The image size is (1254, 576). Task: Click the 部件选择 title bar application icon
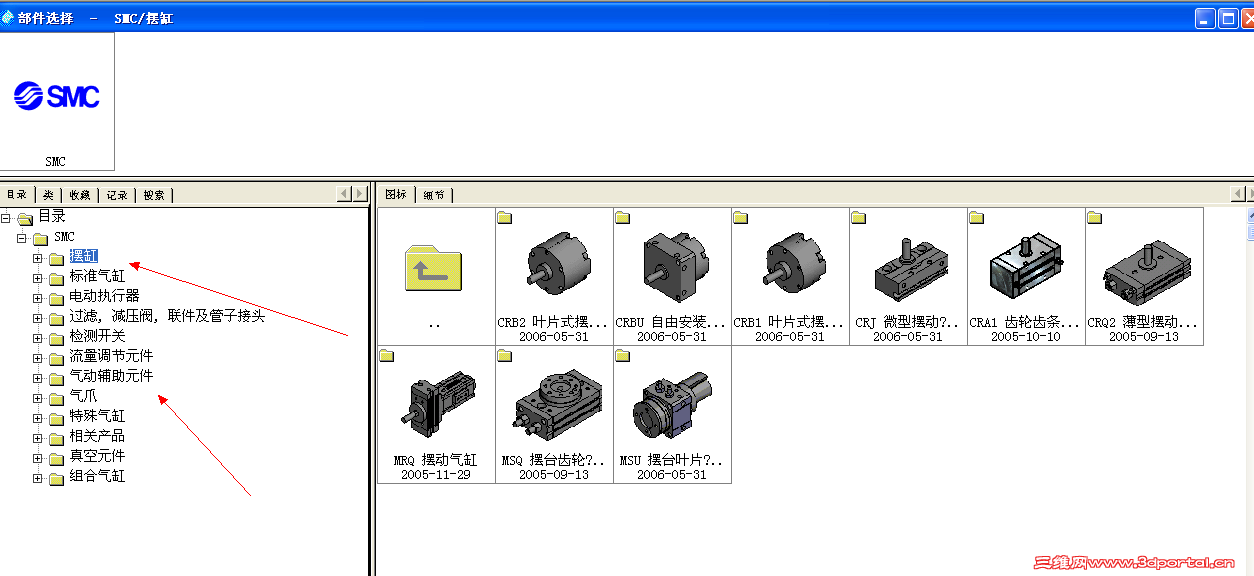coord(8,16)
